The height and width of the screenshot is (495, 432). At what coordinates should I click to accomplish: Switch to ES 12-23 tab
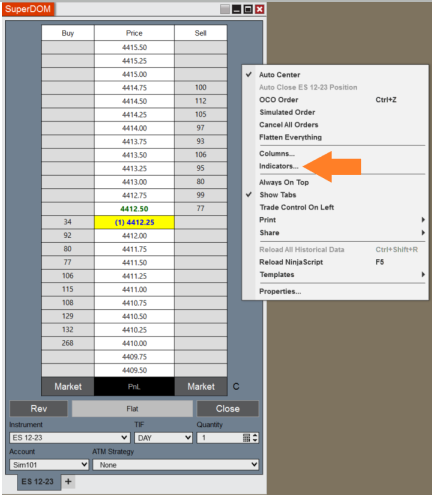tap(38, 482)
